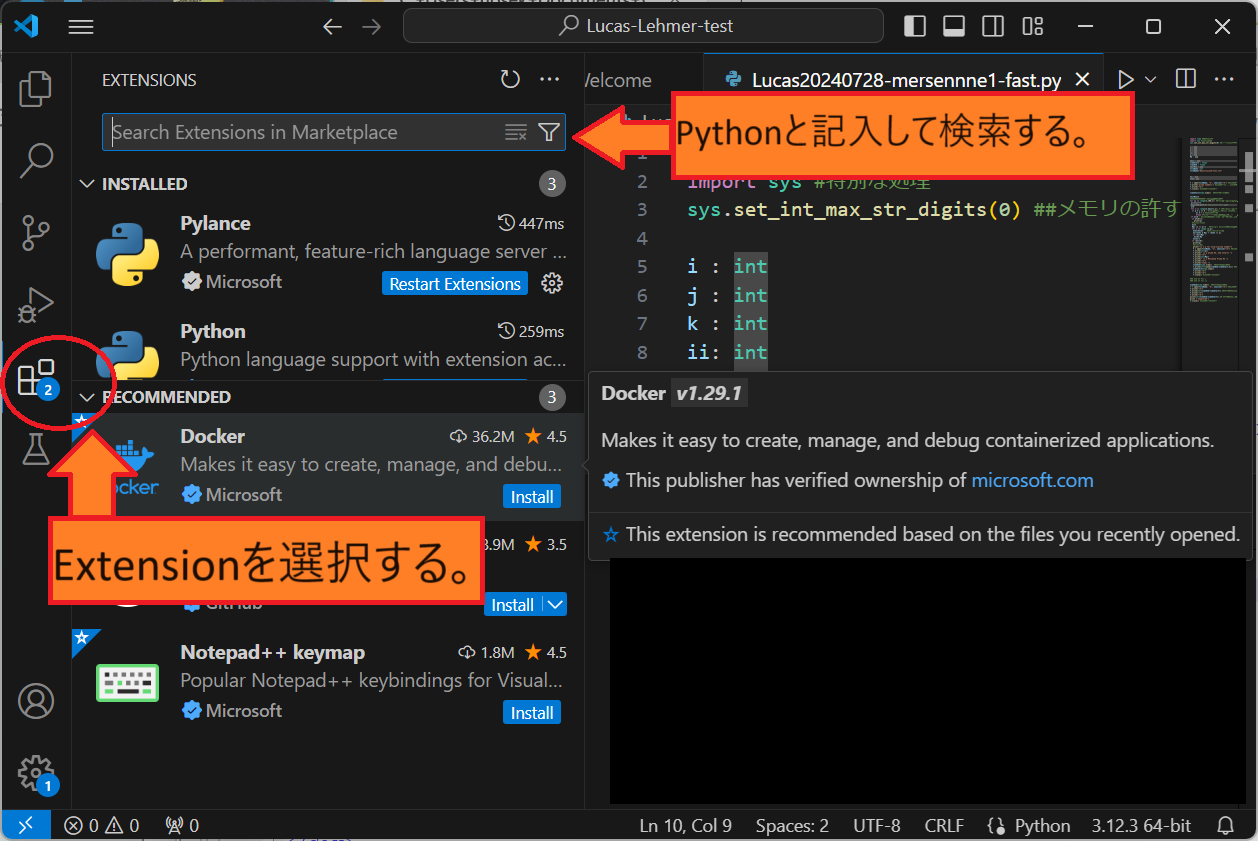Screen dimensions: 1258x841
Task: Show errors and warnings problems count
Action: pyautogui.click(x=102, y=826)
